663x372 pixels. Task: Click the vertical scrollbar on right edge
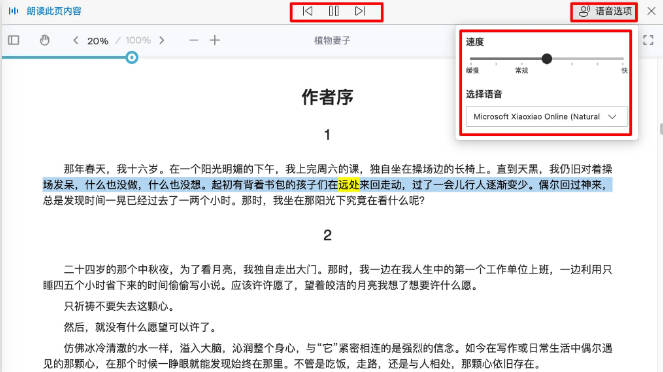[661, 129]
